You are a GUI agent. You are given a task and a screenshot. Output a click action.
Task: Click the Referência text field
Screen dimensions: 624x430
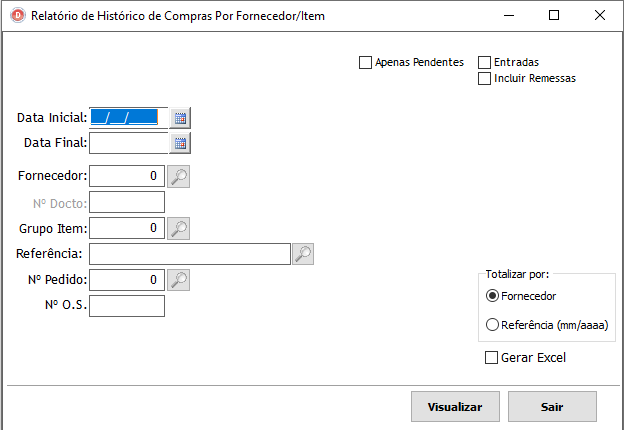(x=190, y=254)
